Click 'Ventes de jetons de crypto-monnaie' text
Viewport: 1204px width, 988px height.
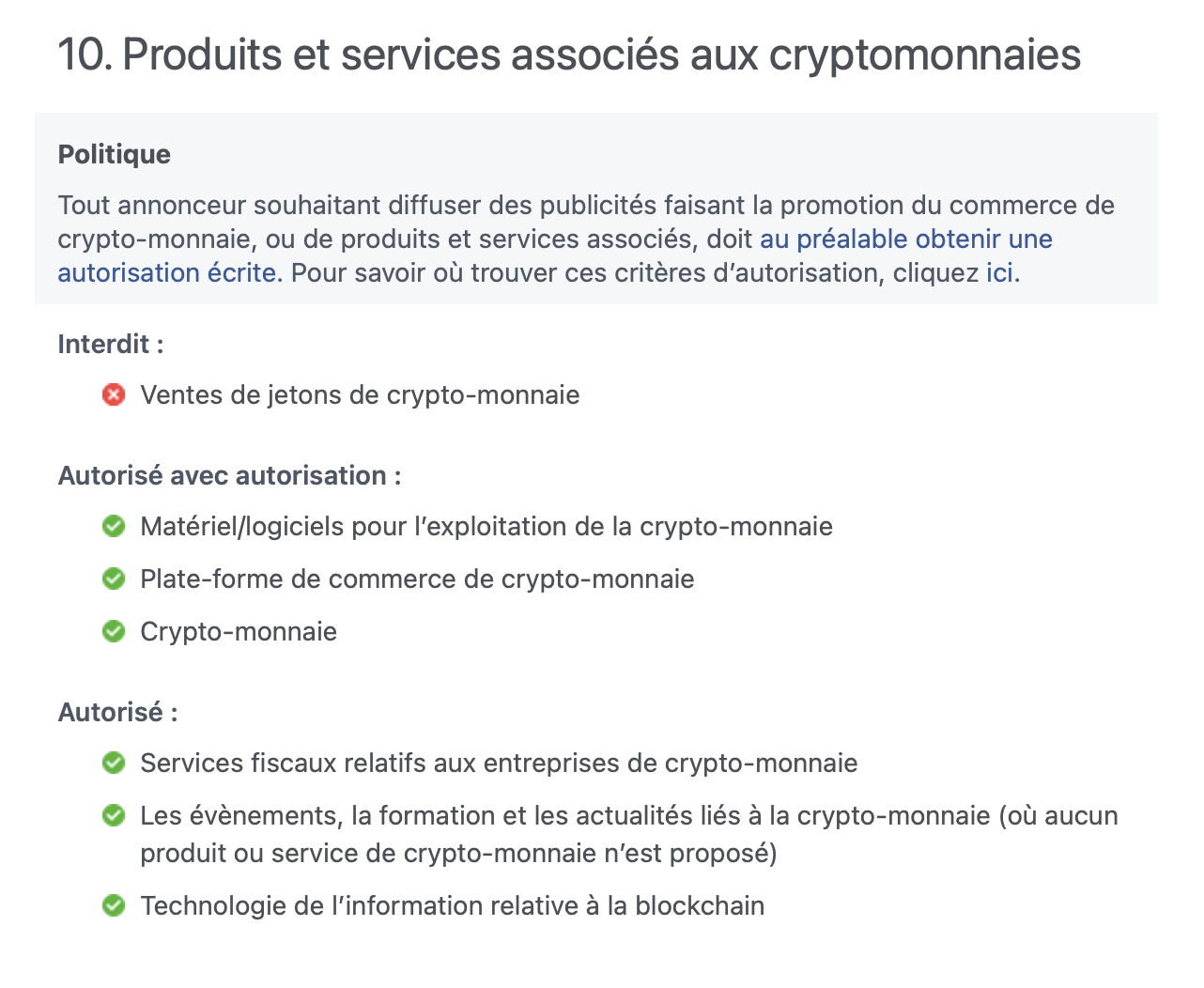click(360, 394)
